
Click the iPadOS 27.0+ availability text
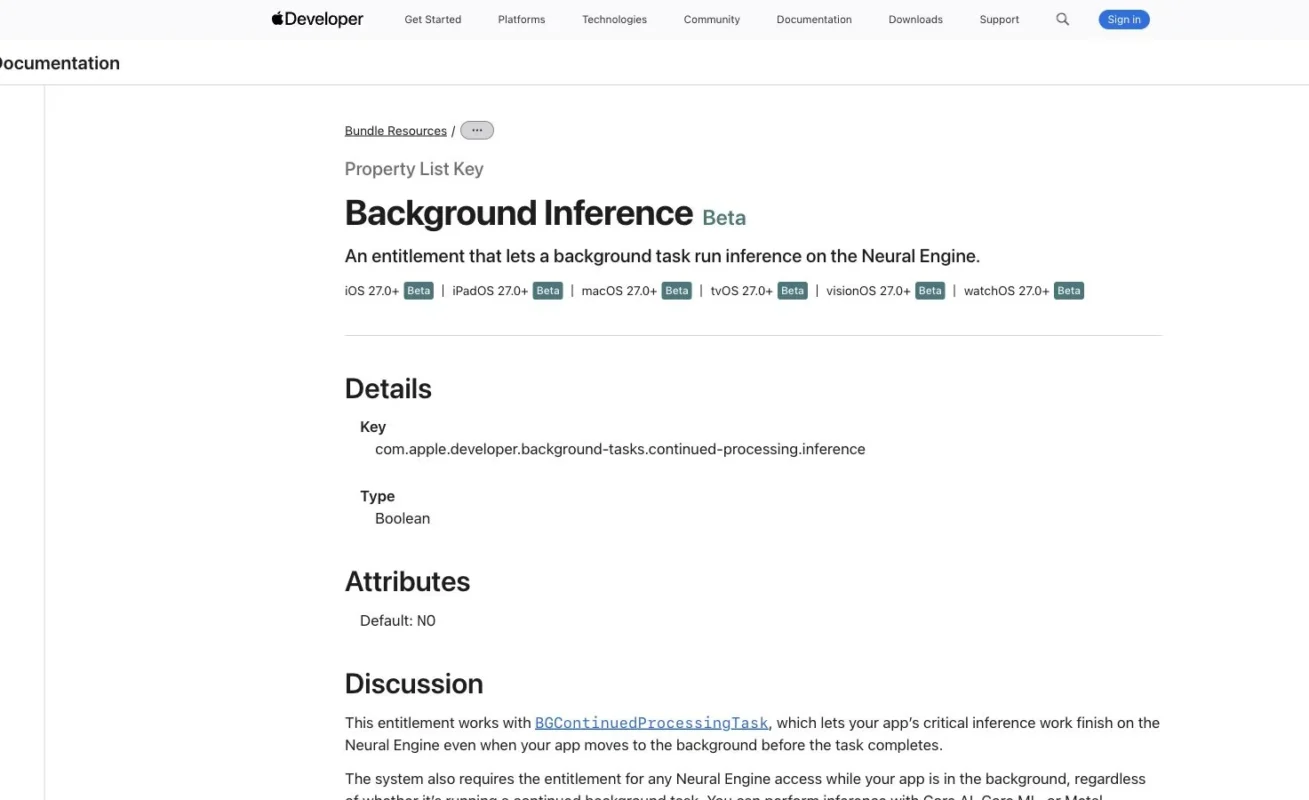click(x=490, y=291)
